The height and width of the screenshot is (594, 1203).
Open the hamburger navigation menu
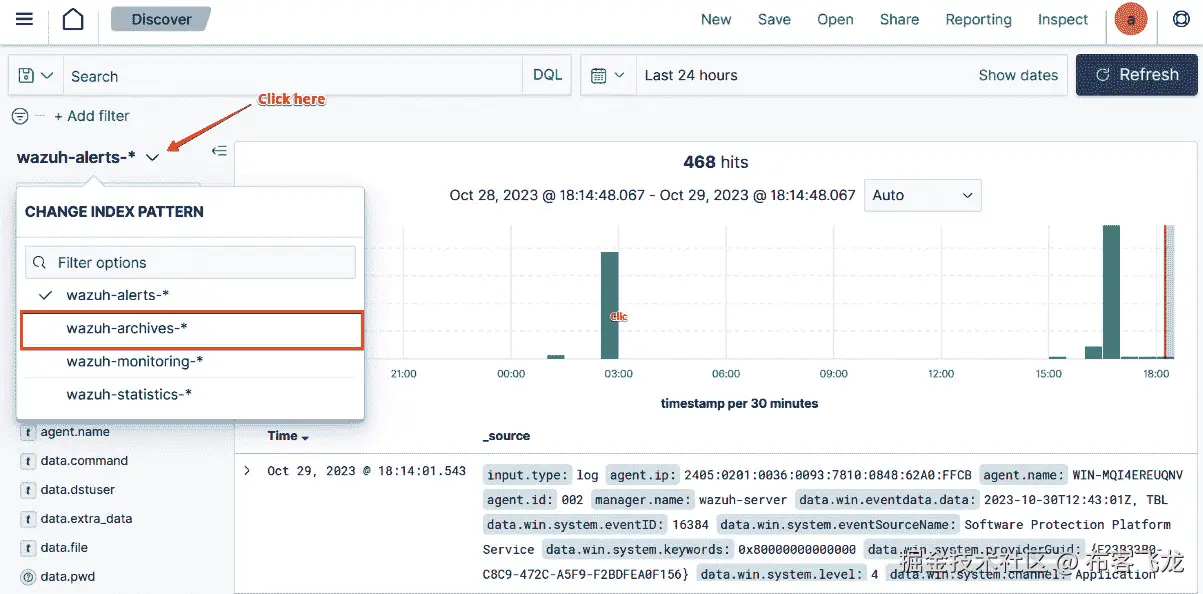pos(25,19)
